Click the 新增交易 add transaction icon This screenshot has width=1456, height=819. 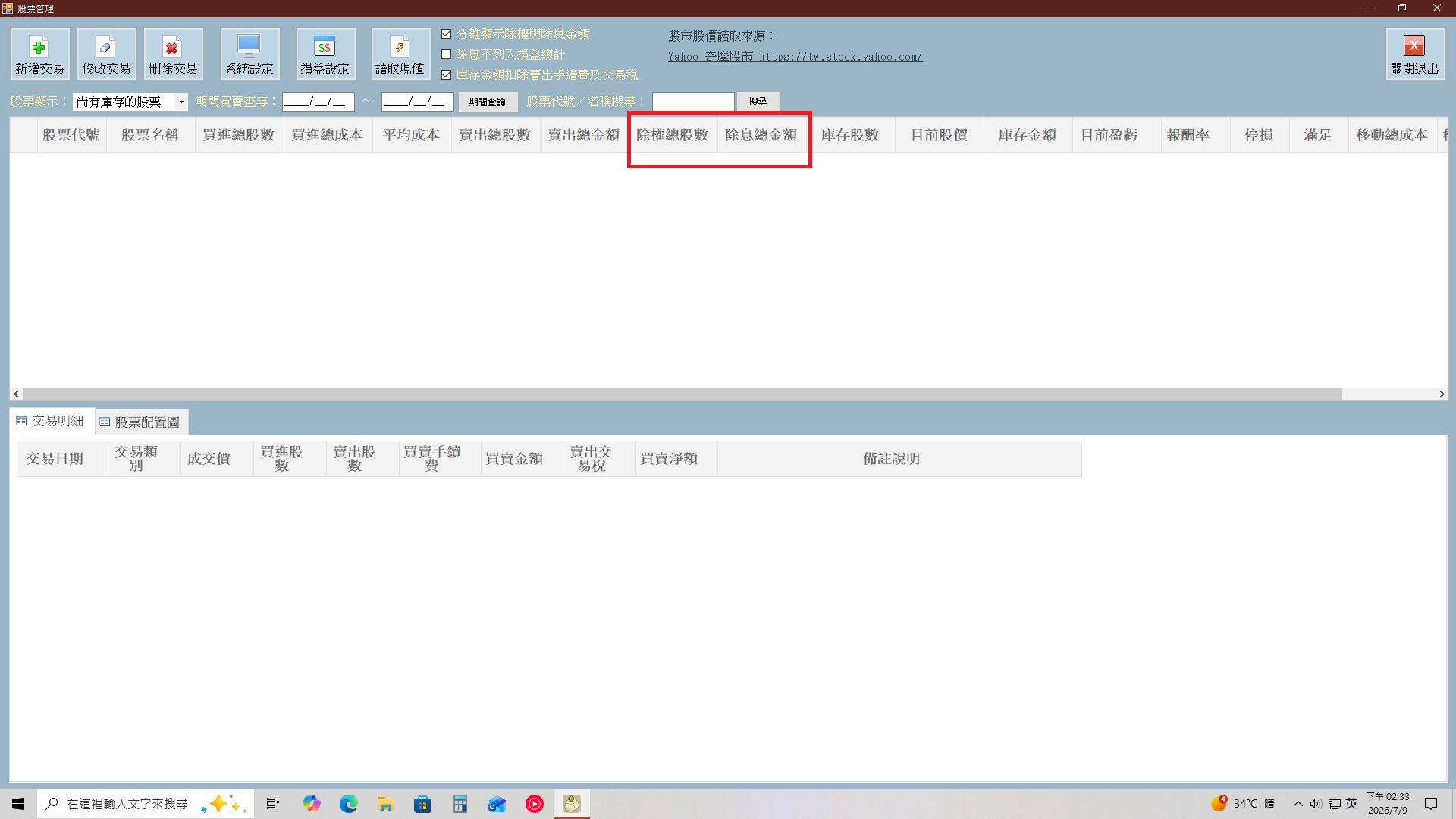39,54
